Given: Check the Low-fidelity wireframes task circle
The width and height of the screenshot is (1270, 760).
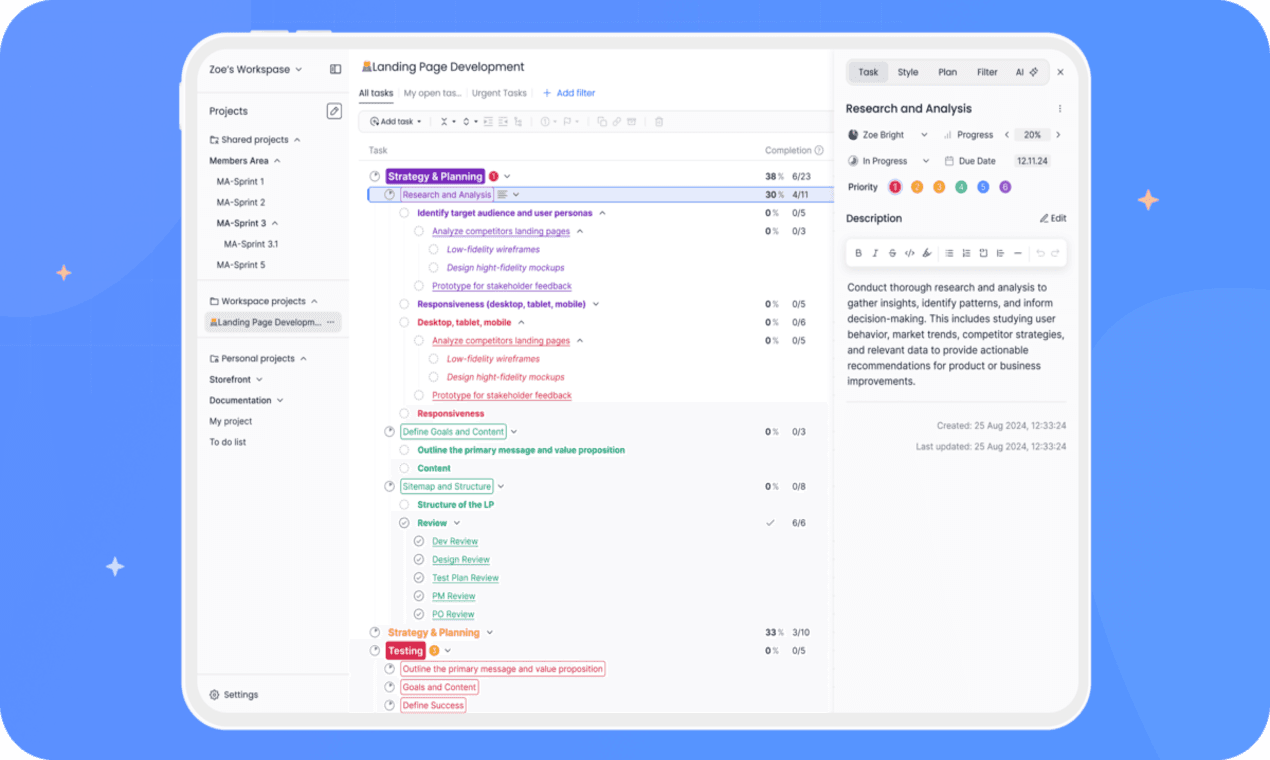Looking at the screenshot, I should point(434,250).
